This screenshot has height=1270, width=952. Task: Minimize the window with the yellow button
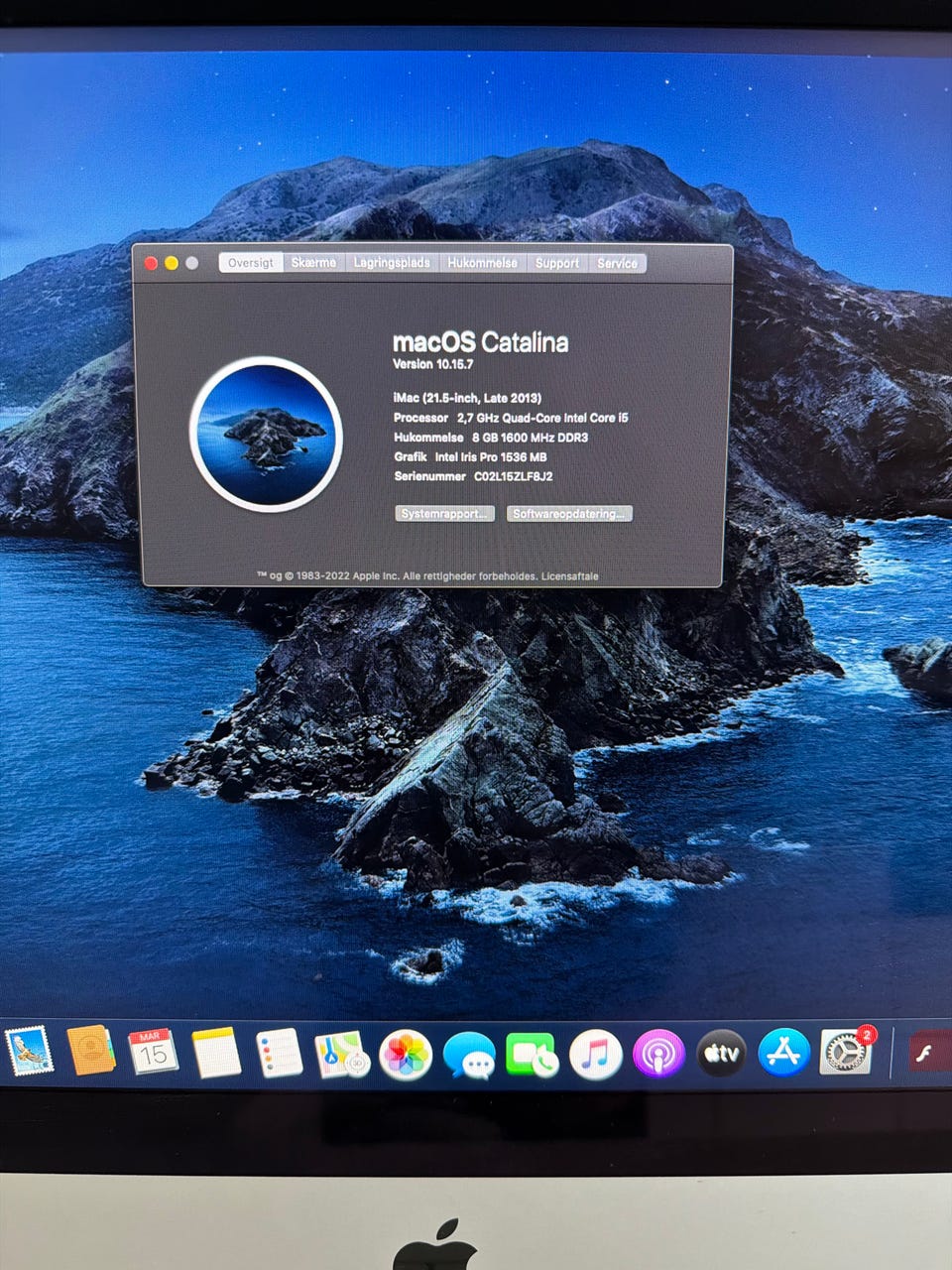pos(172,263)
